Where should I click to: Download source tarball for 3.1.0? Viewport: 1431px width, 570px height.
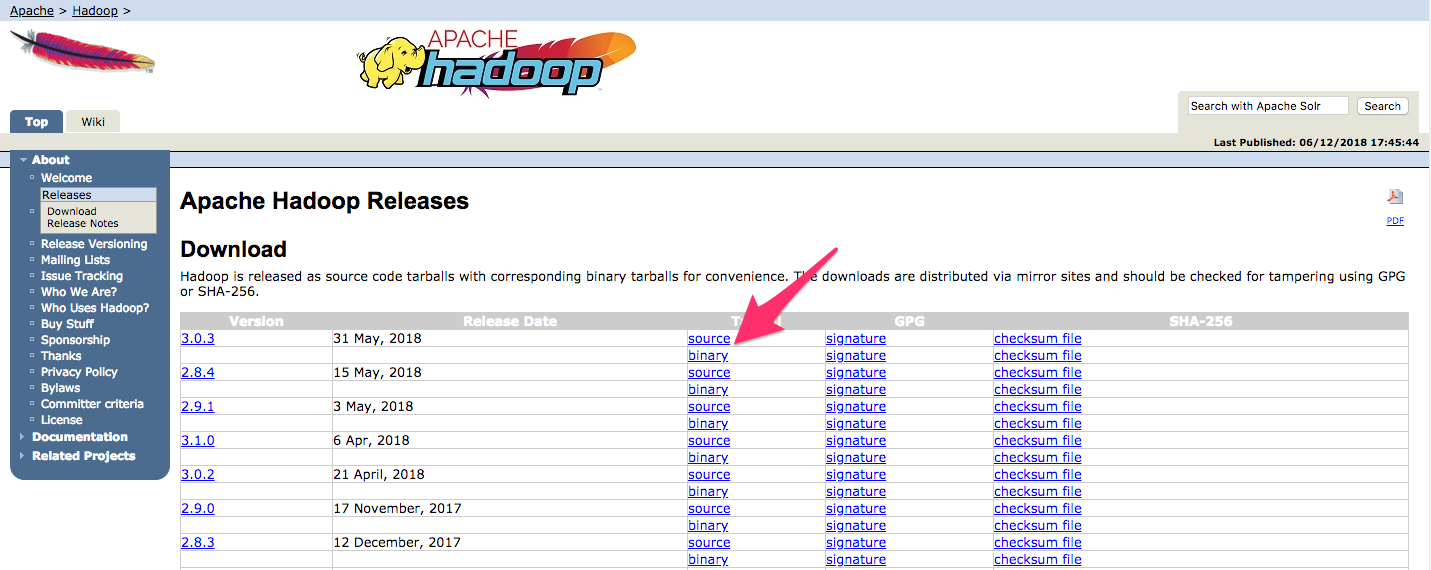(709, 440)
